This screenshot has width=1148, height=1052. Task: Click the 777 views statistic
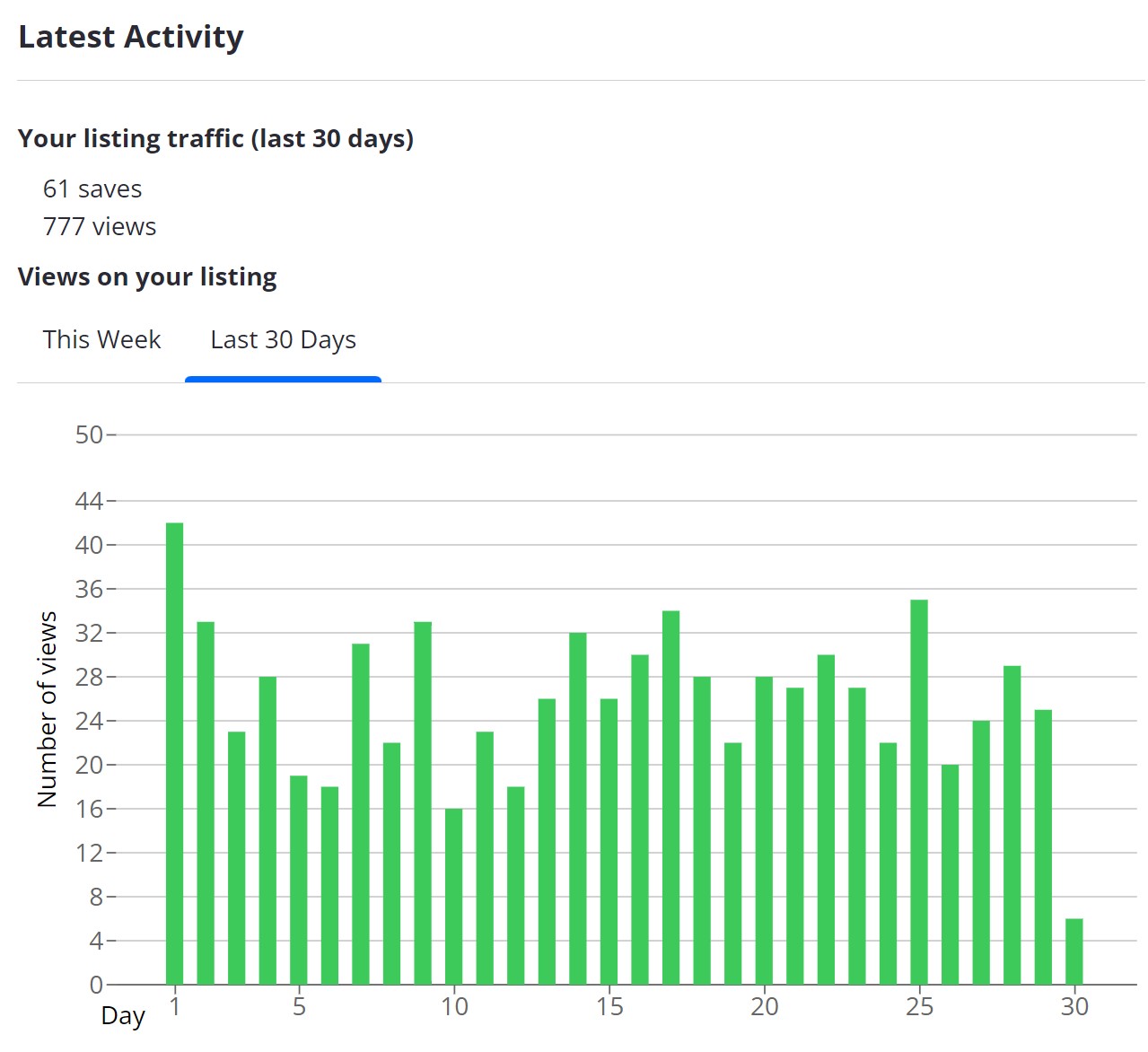100,227
